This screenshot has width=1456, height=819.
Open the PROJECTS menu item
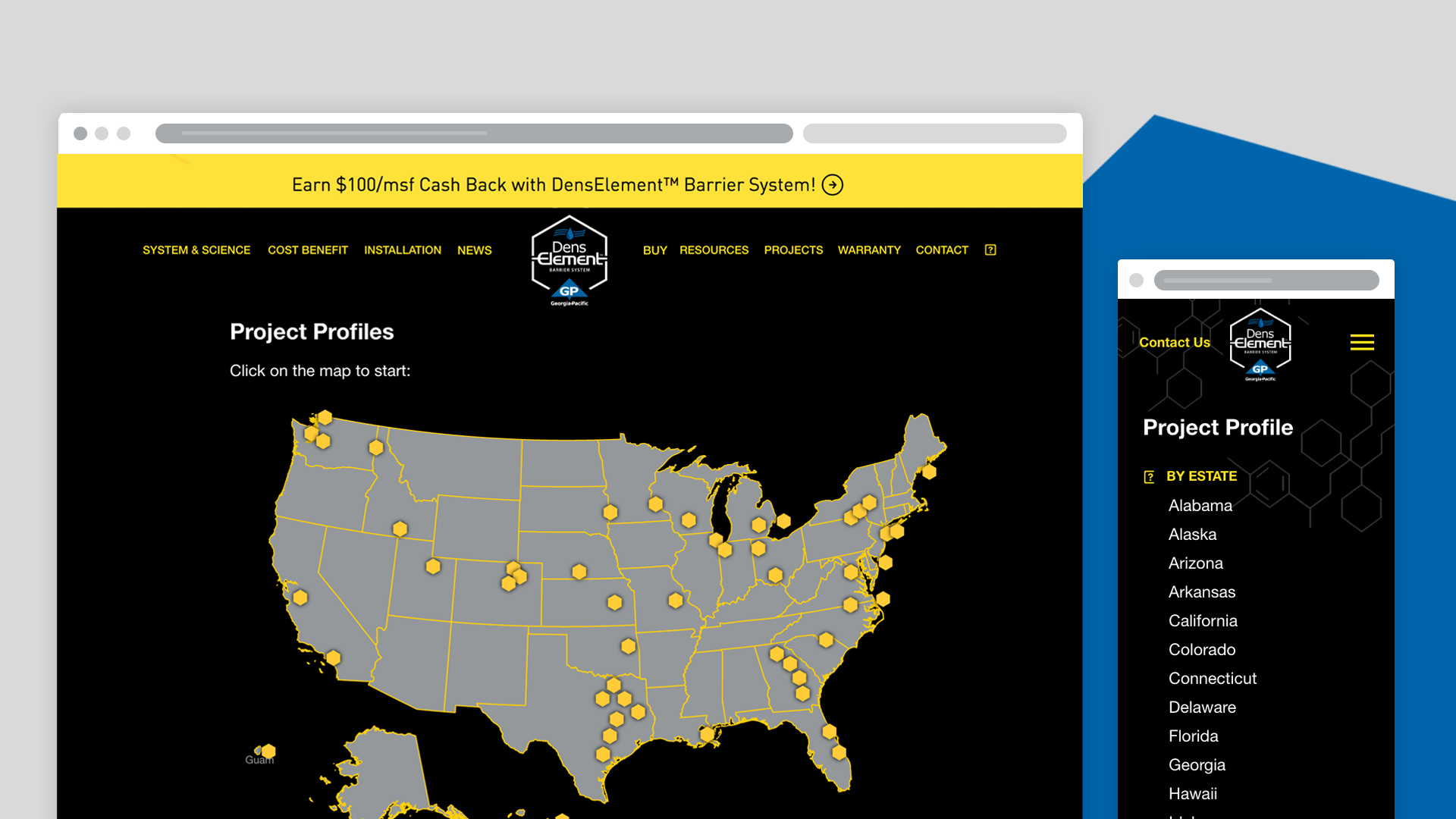(793, 250)
